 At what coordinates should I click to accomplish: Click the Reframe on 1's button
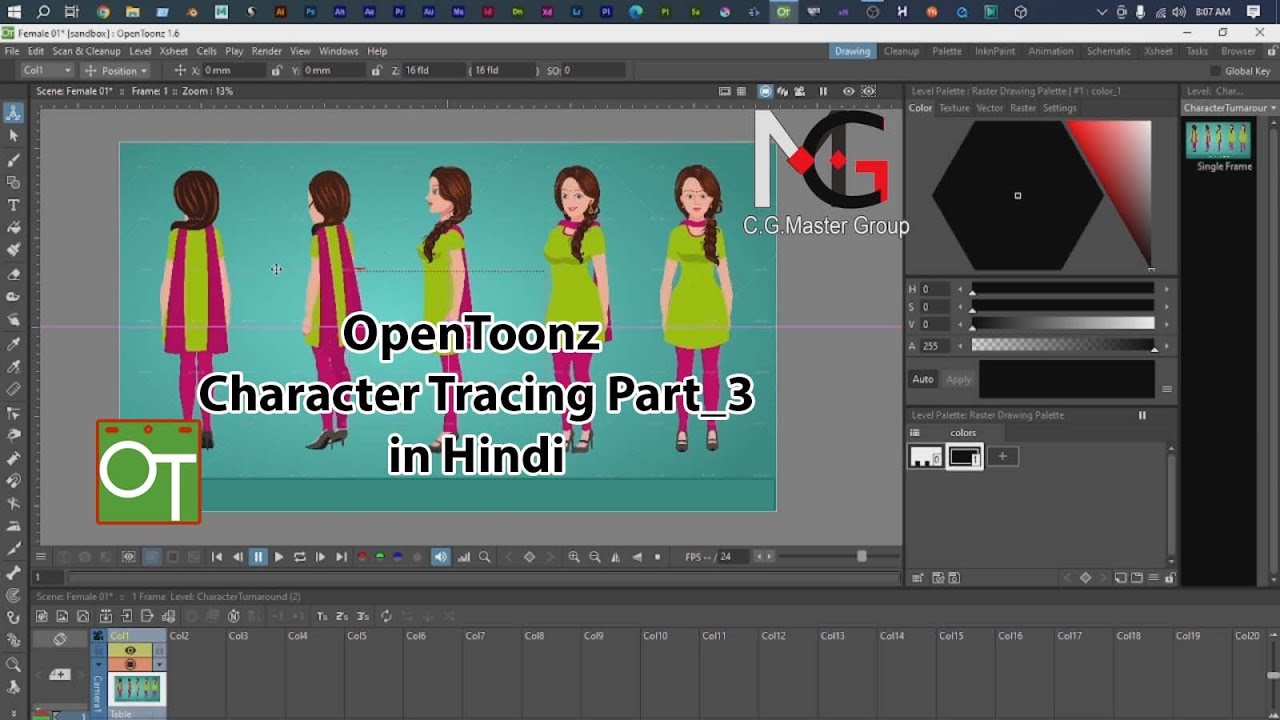[x=322, y=616]
